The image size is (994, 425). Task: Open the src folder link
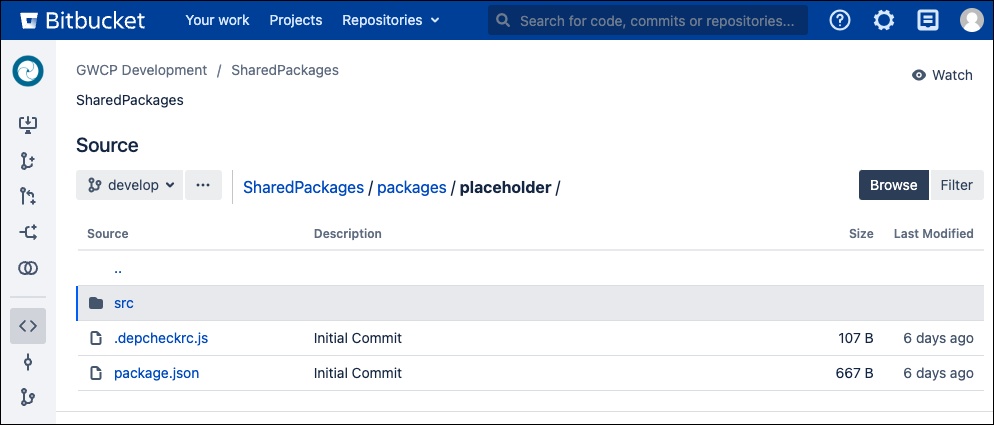(124, 303)
